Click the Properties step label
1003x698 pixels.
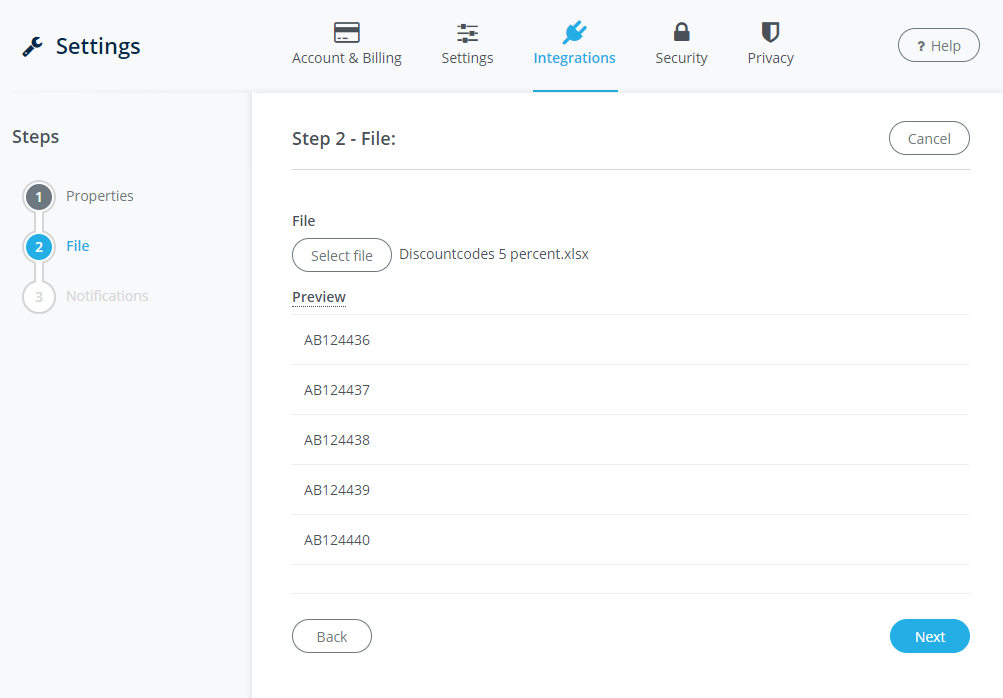(x=99, y=196)
